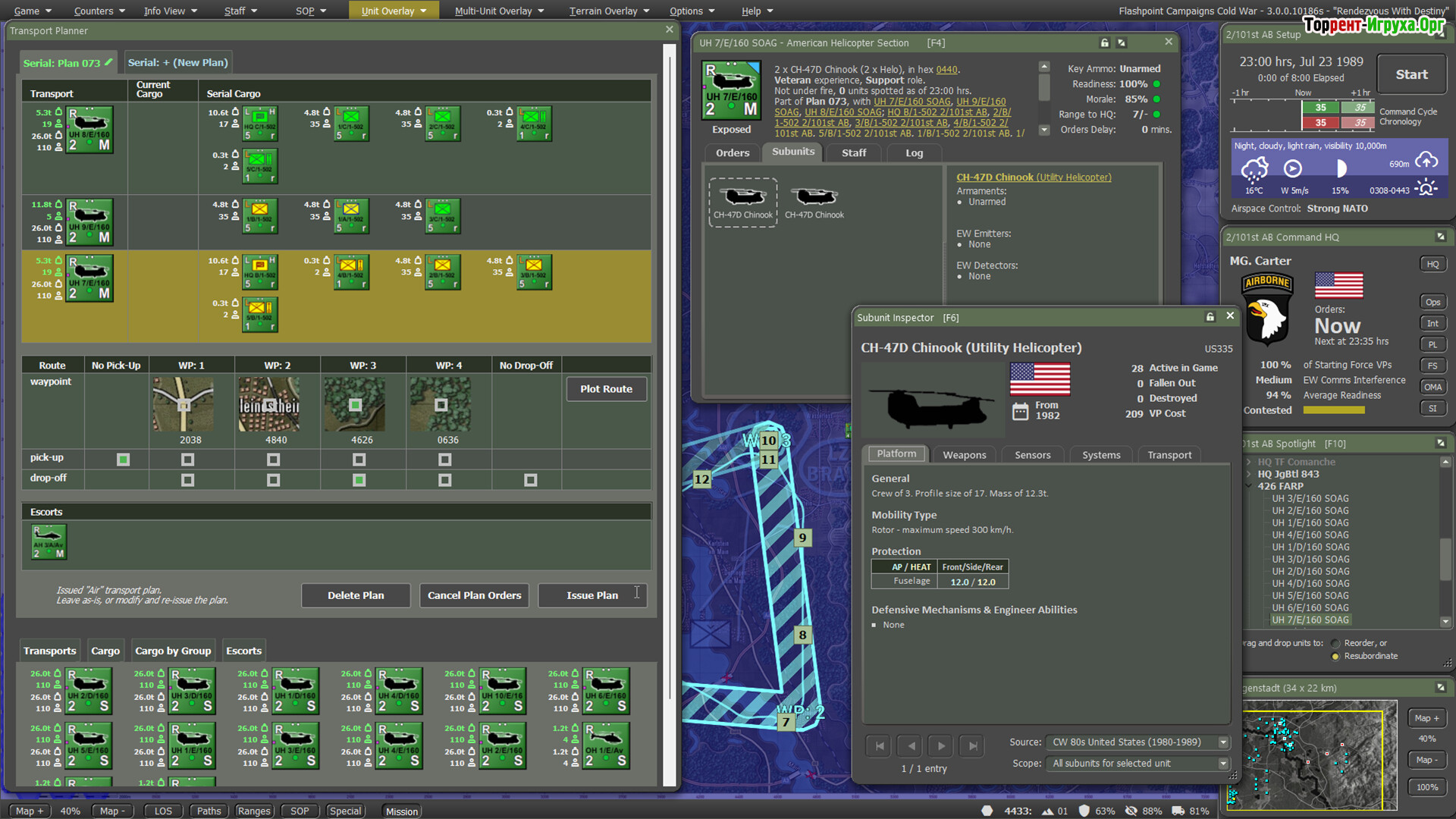This screenshot has height=819, width=1456.
Task: Click the OH 1/E/Av helicopter counter
Action: [x=605, y=745]
